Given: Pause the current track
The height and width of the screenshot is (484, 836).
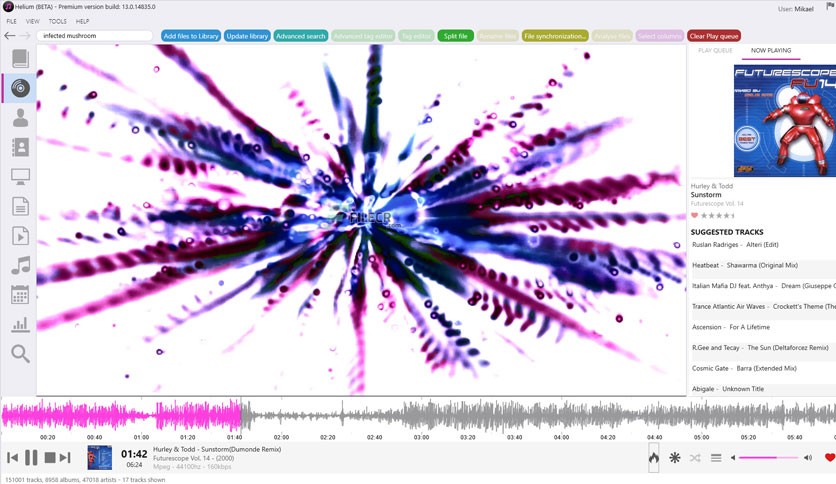Looking at the screenshot, I should pos(31,458).
